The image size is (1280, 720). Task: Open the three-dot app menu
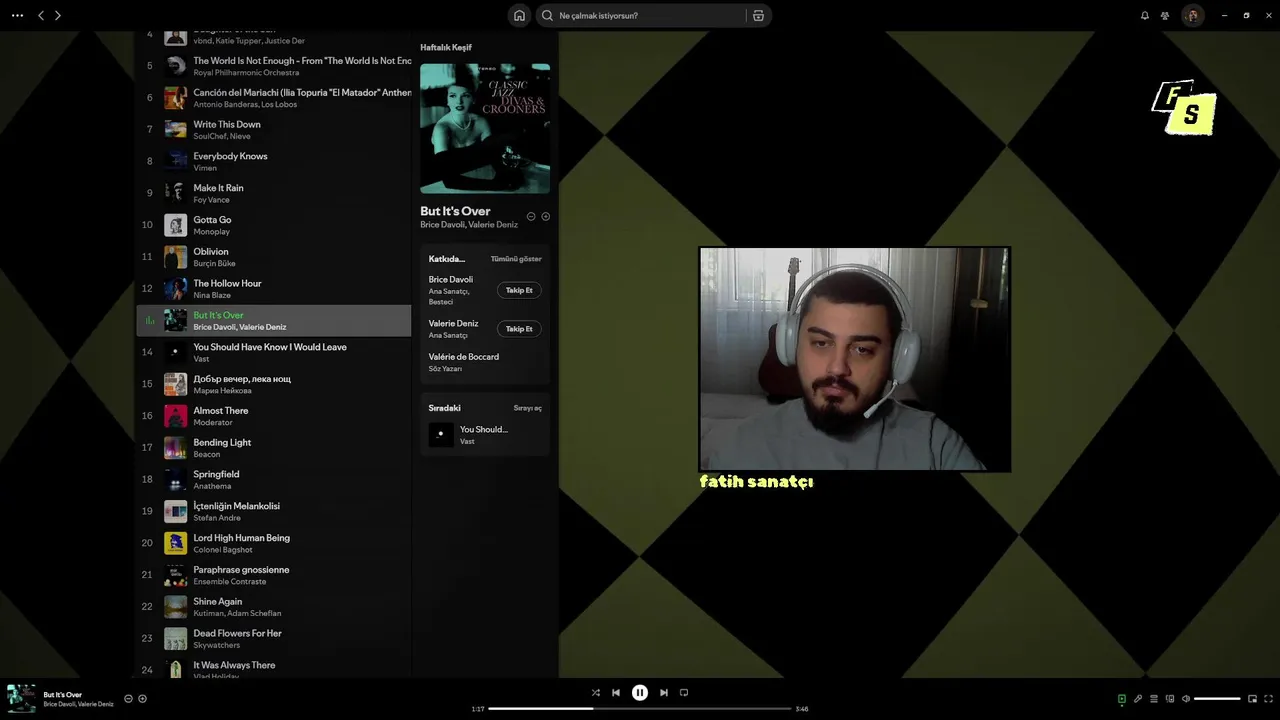(17, 15)
